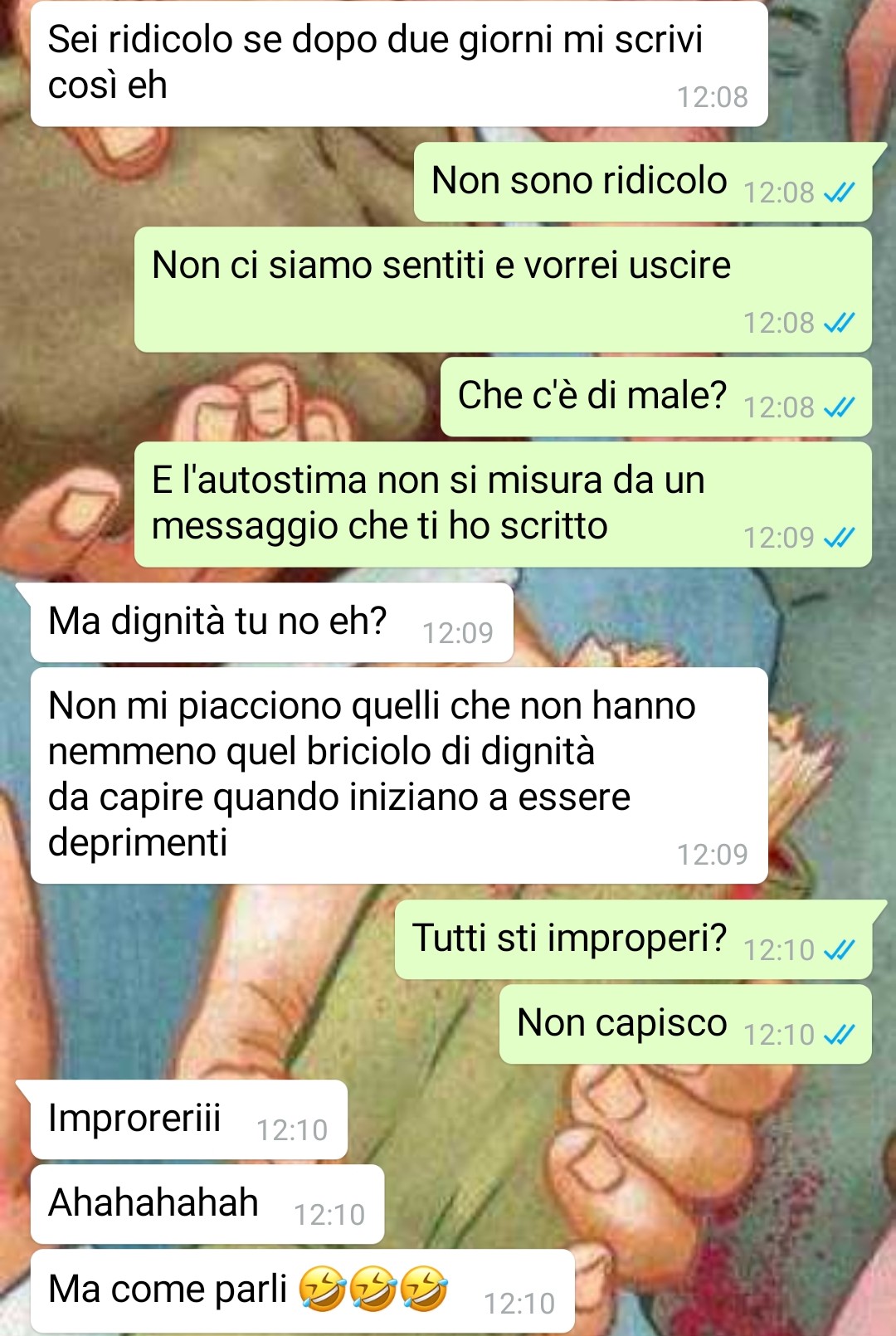The image size is (896, 1336).
Task: Tap the read receipt on 'Che c'è di male?'
Action: point(839,407)
